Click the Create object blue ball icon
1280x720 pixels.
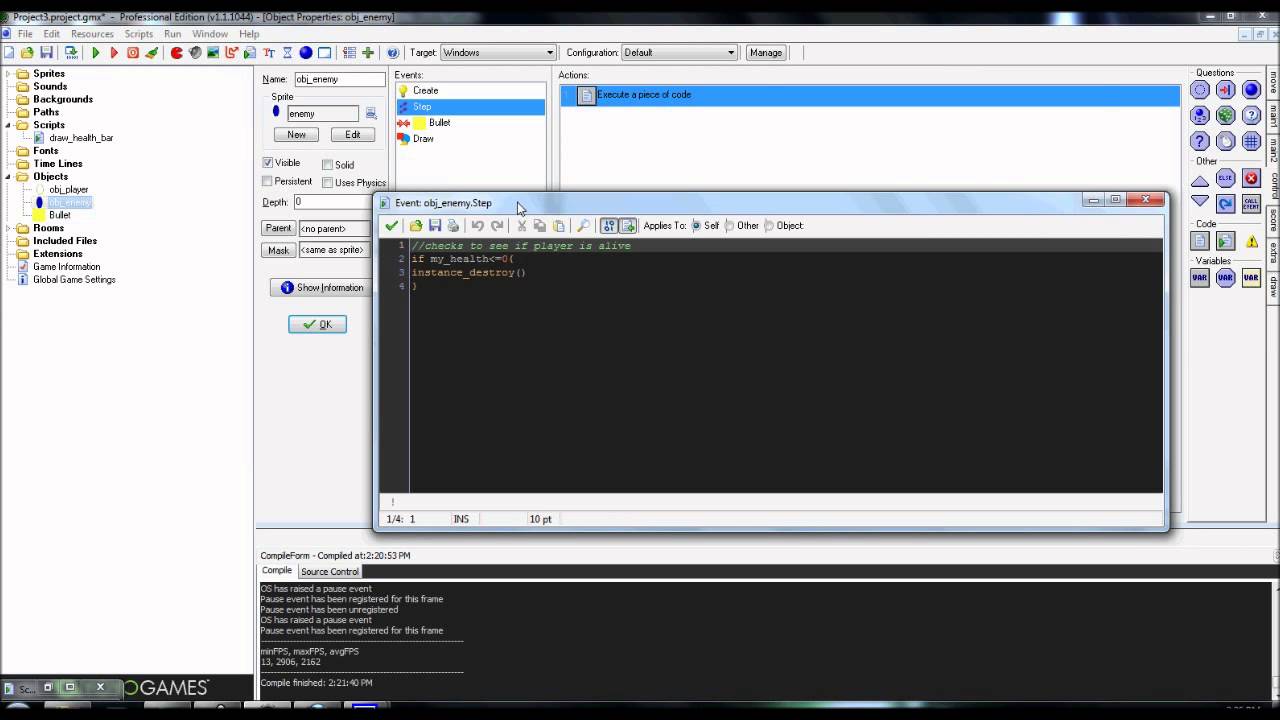tap(306, 53)
